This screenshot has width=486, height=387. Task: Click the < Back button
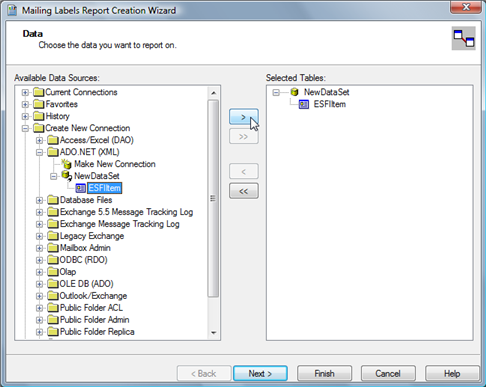204,373
